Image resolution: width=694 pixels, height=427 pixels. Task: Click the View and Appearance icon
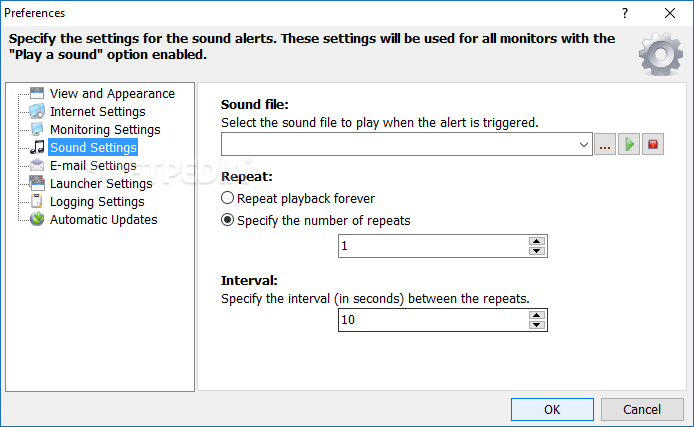pos(37,93)
